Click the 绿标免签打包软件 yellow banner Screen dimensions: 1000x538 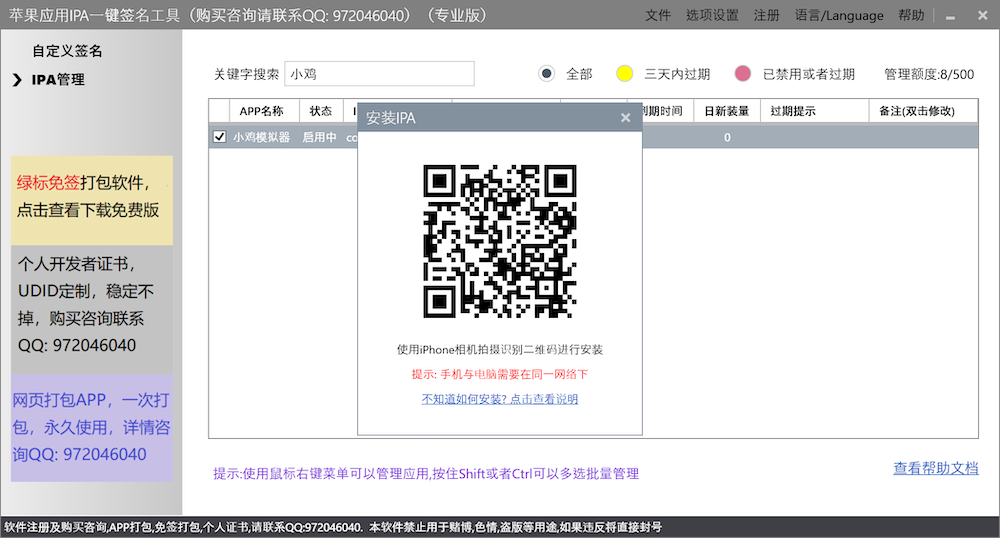(92, 200)
